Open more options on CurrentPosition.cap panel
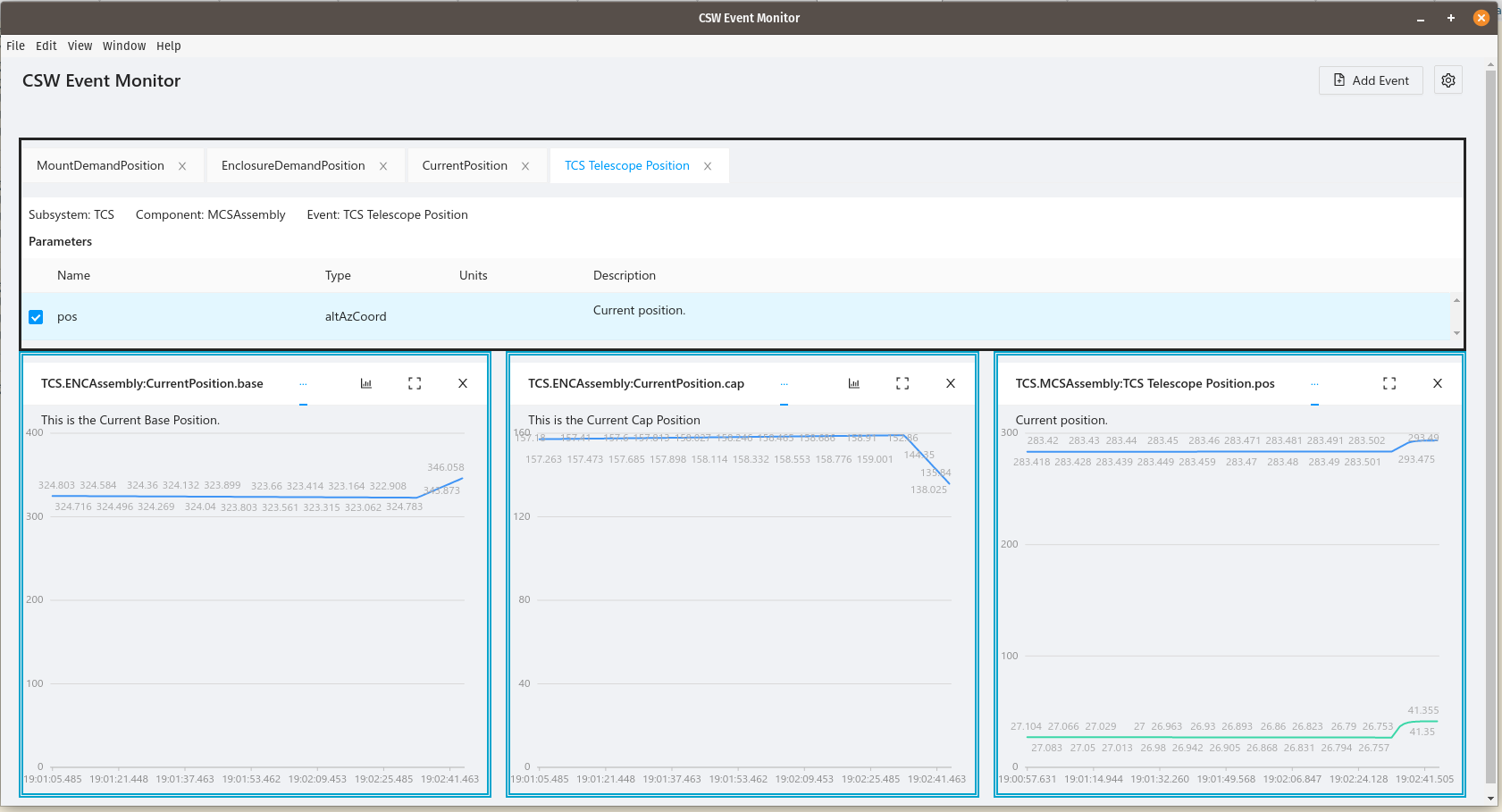The width and height of the screenshot is (1502, 812). click(x=784, y=384)
